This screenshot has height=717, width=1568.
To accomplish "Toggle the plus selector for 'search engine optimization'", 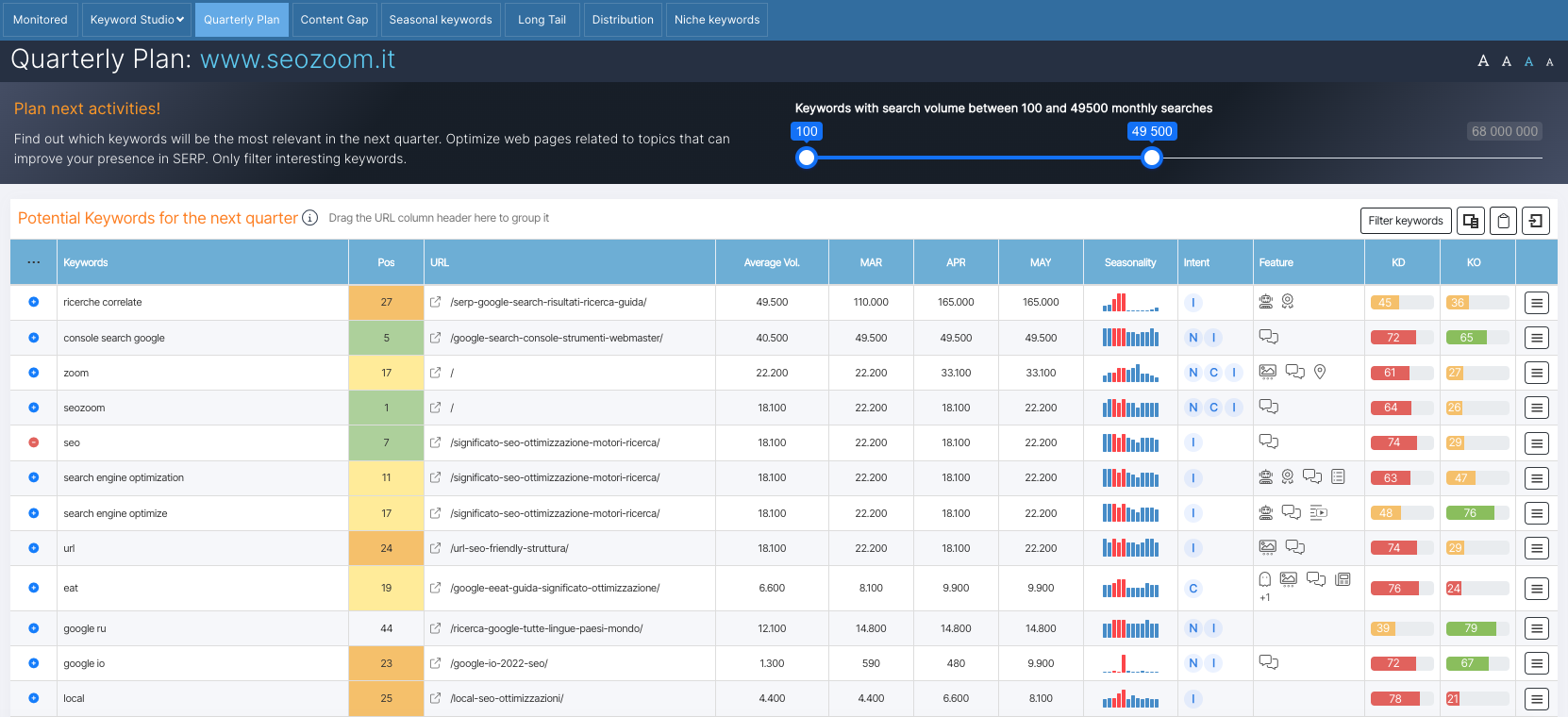I will click(34, 477).
